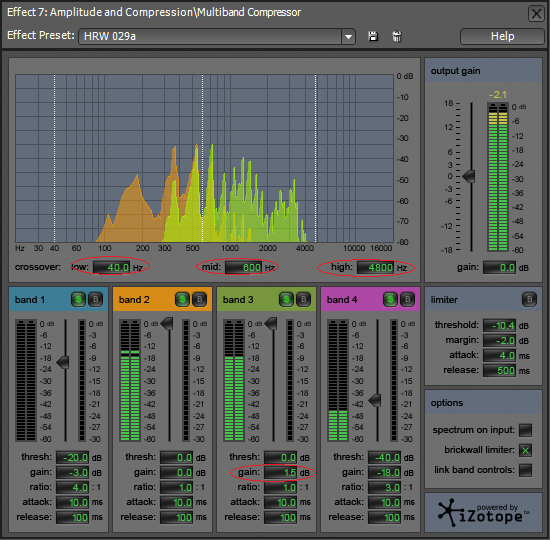Edit band 3 attack value

pyautogui.click(x=281, y=502)
